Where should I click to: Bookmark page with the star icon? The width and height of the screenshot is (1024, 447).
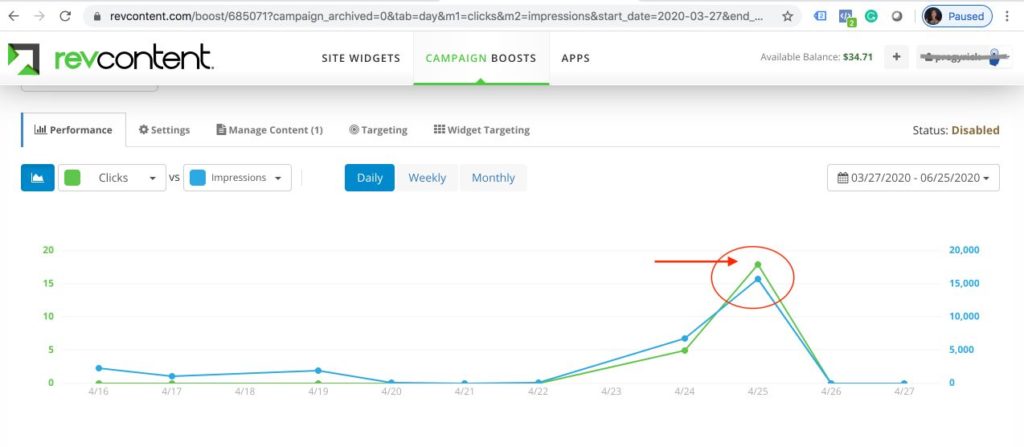pyautogui.click(x=787, y=17)
